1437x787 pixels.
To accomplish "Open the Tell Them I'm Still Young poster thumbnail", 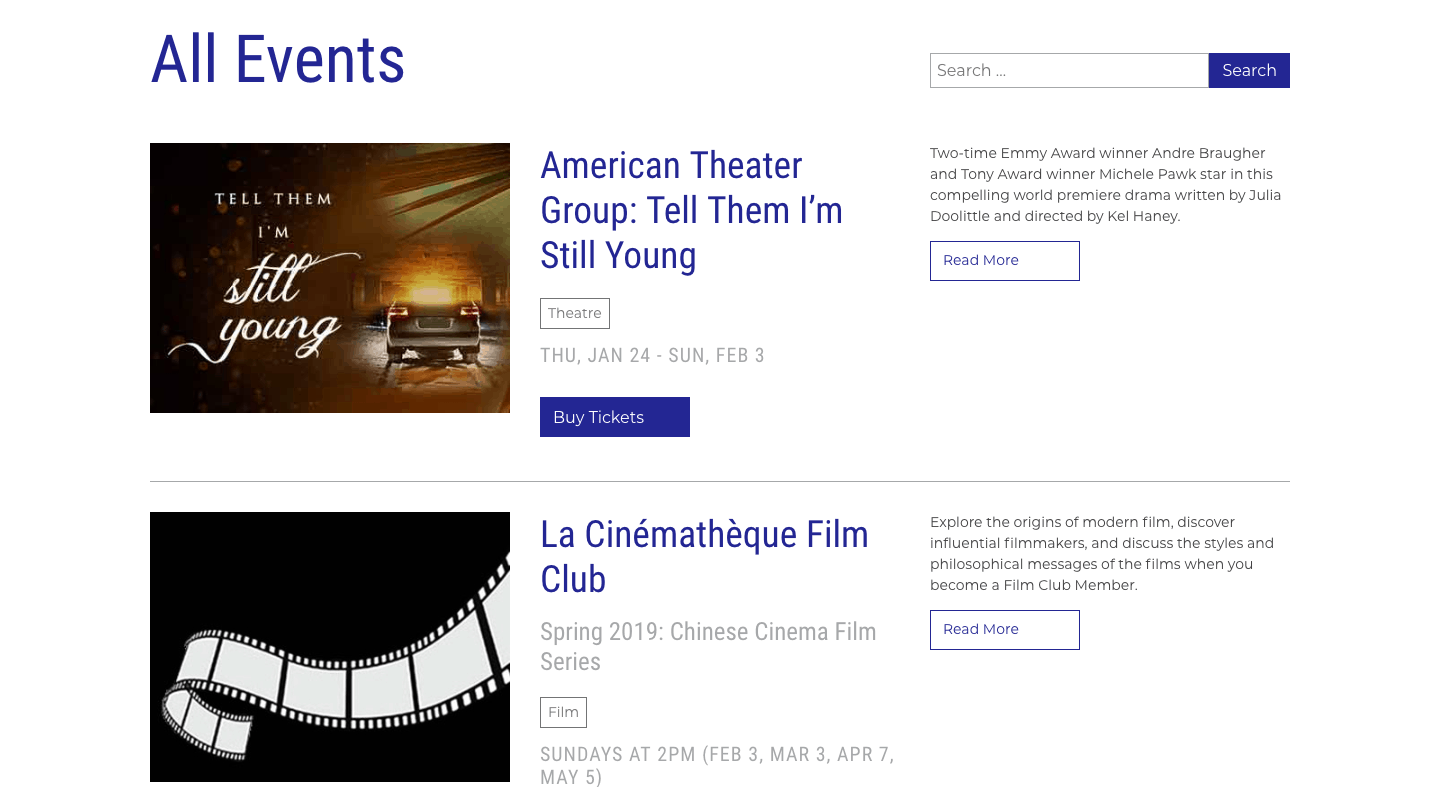I will click(x=330, y=278).
